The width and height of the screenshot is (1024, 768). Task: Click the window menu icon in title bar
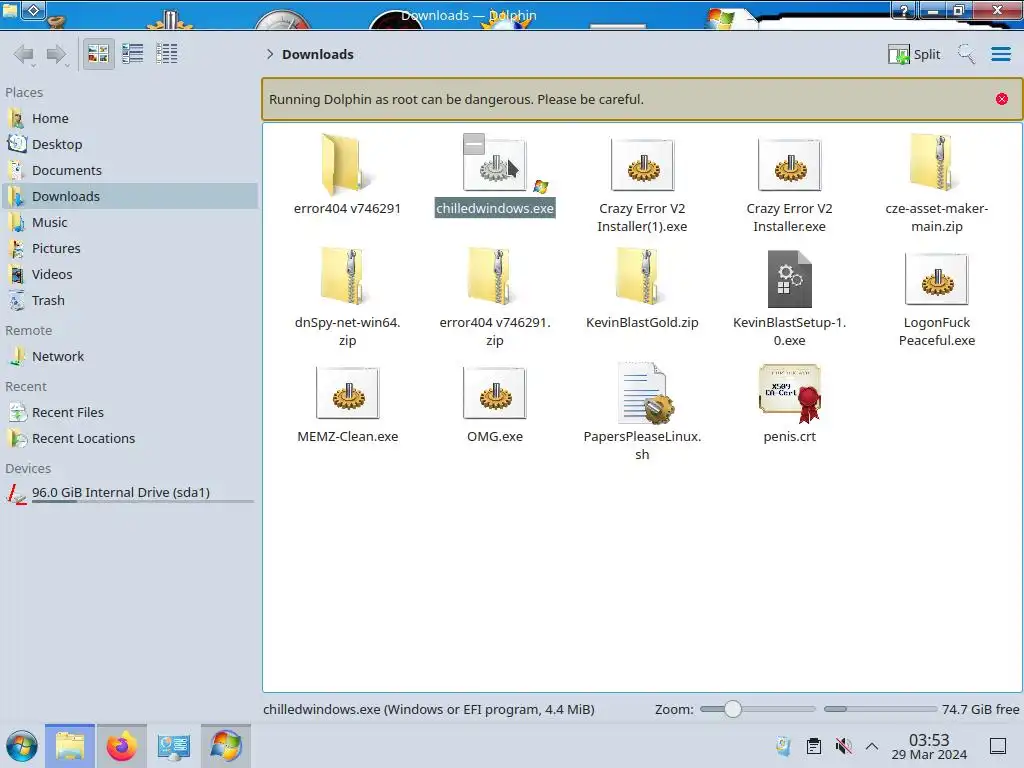10,10
